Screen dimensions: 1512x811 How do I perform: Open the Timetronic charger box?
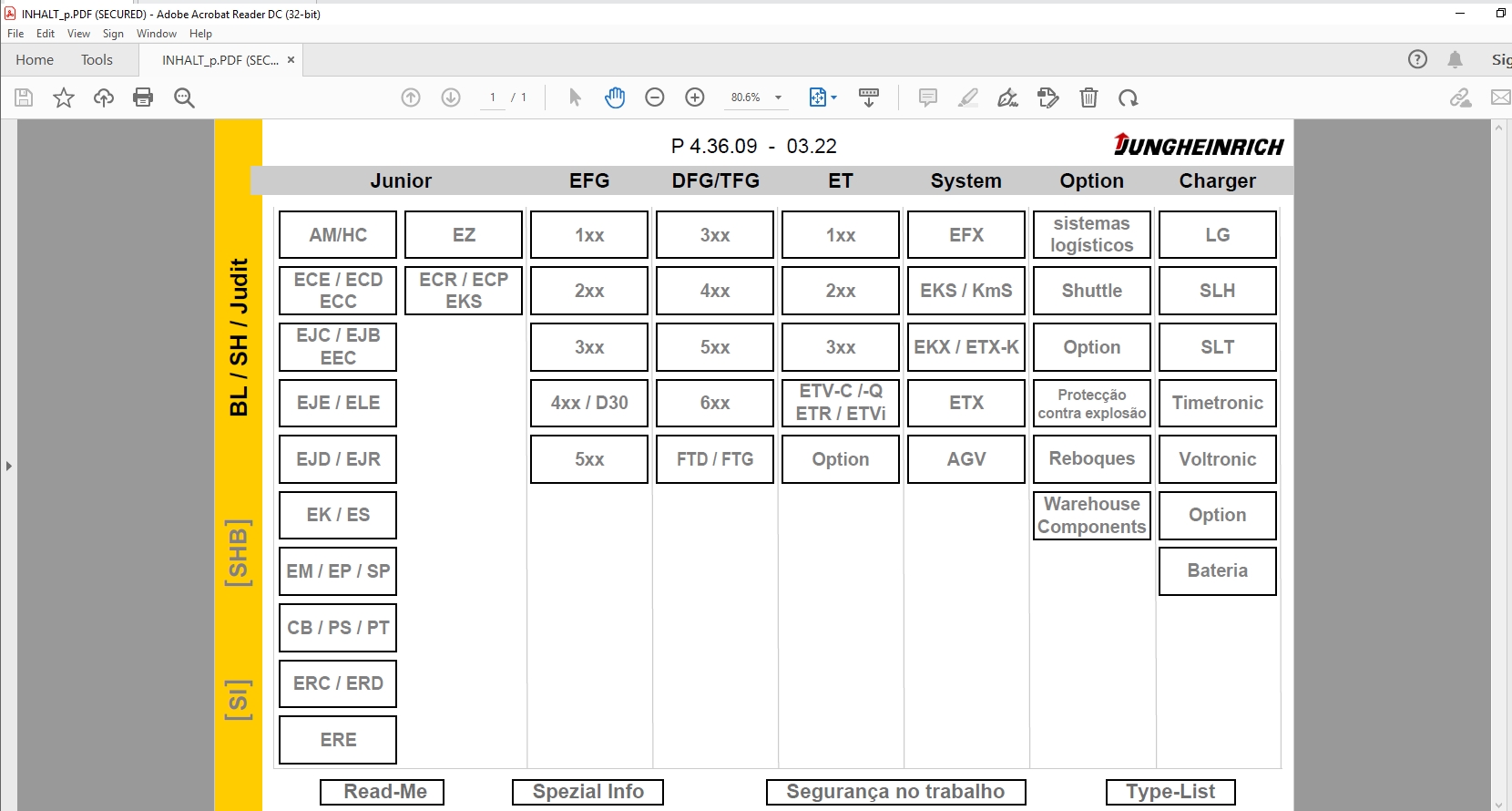click(1218, 403)
